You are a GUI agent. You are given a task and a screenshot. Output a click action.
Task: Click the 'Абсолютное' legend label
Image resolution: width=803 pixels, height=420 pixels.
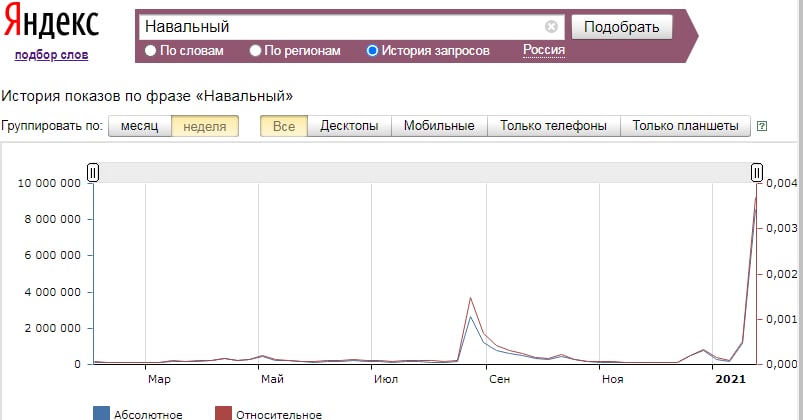[x=148, y=414]
